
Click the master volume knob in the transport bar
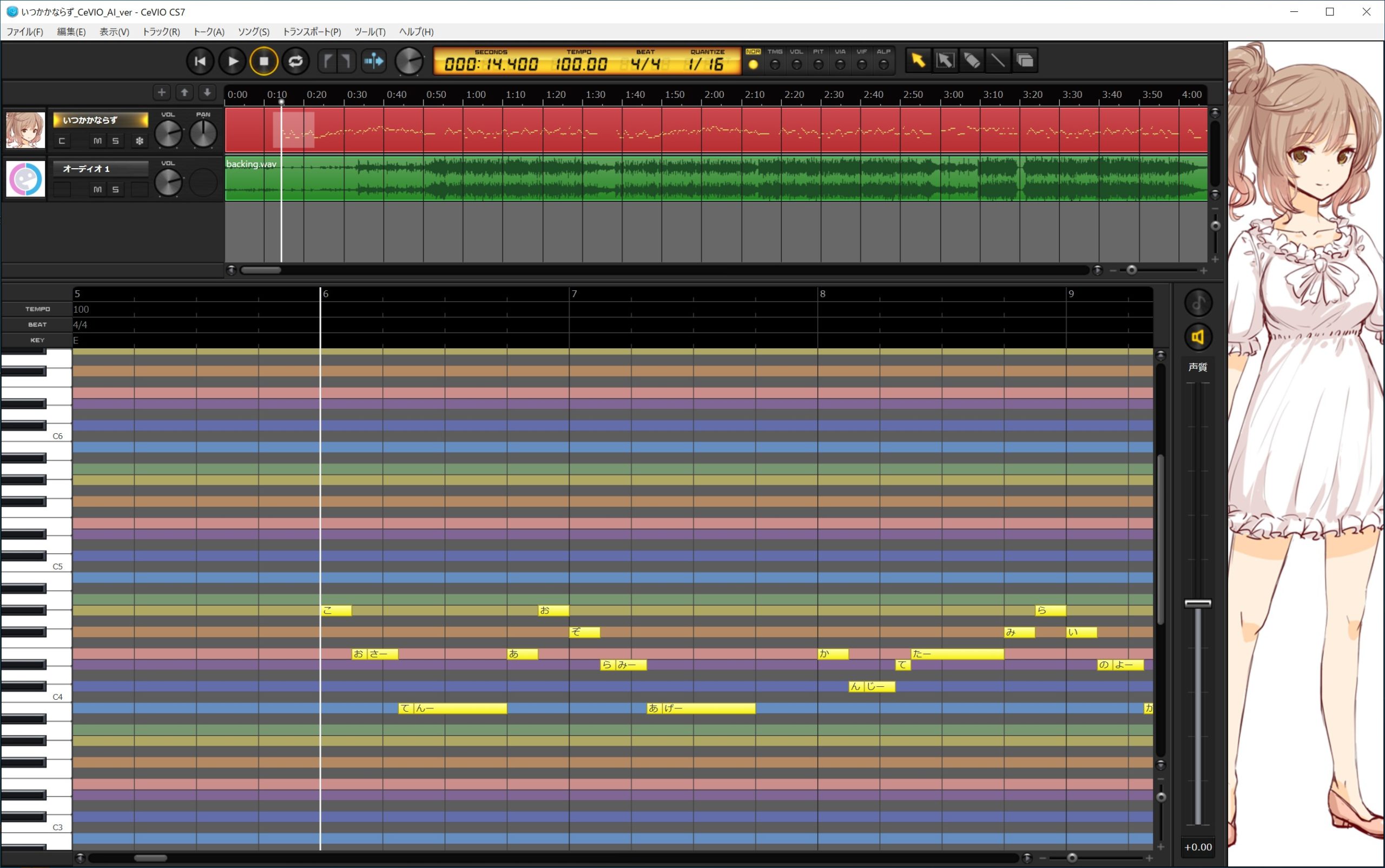click(x=409, y=62)
